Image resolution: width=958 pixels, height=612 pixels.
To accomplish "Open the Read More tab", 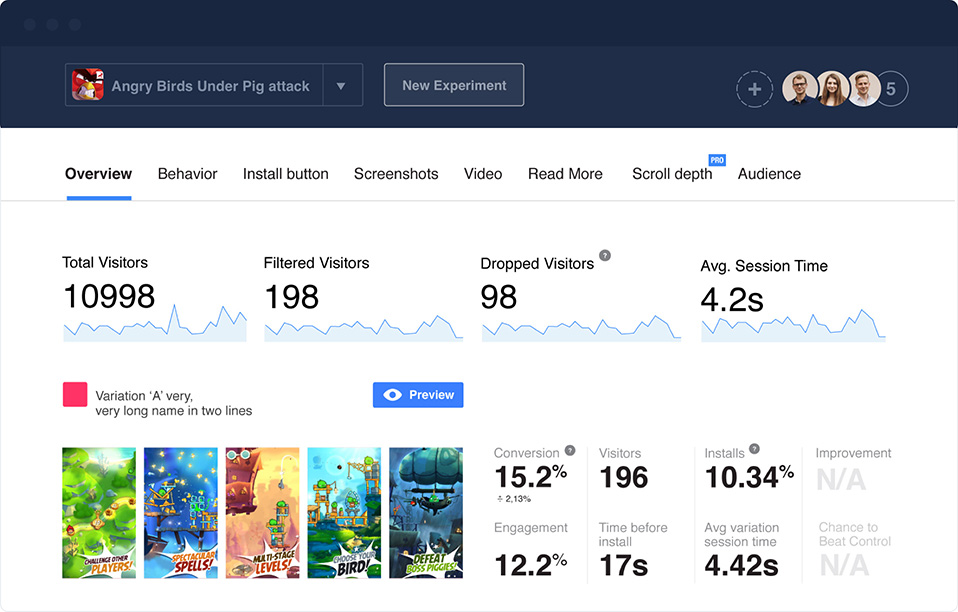I will pyautogui.click(x=565, y=174).
